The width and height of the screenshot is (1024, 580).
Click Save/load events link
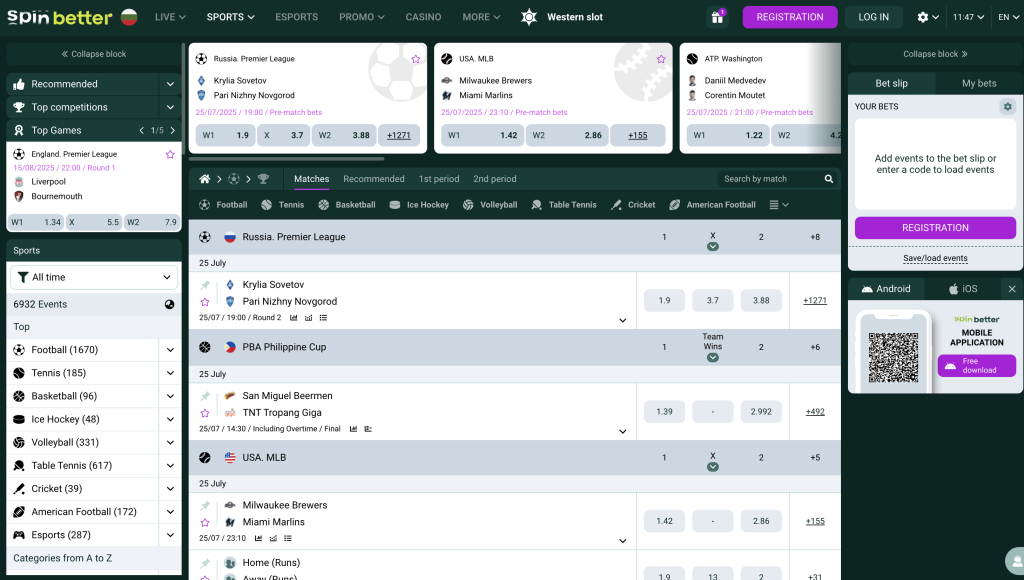(935, 259)
